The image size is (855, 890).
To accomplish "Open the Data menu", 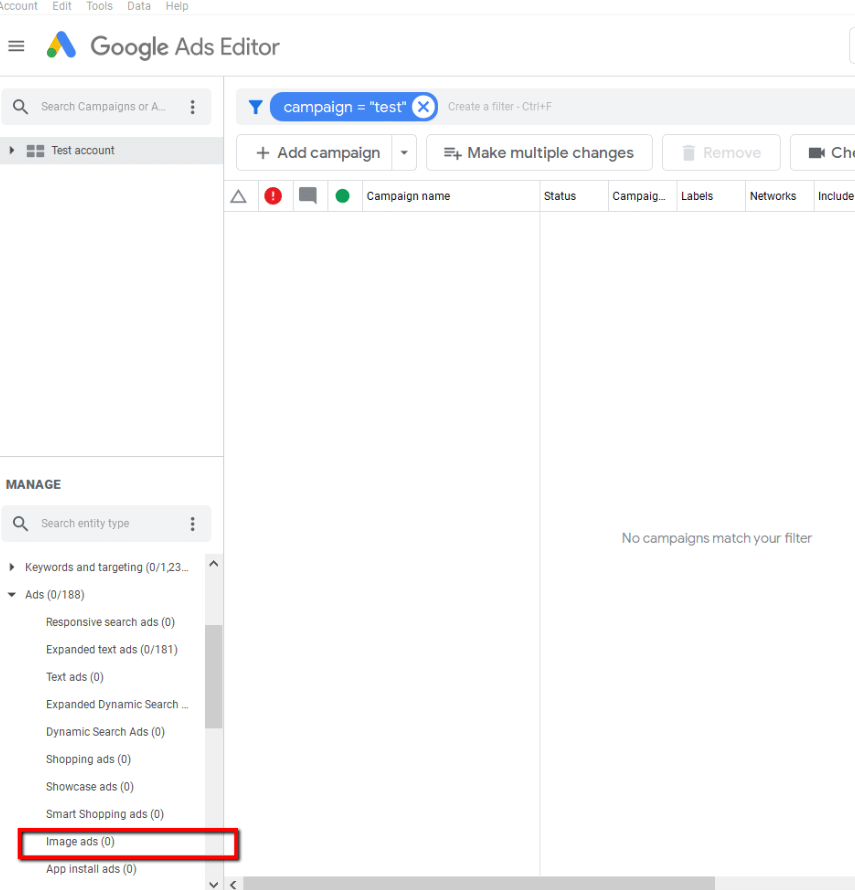I will point(139,6).
